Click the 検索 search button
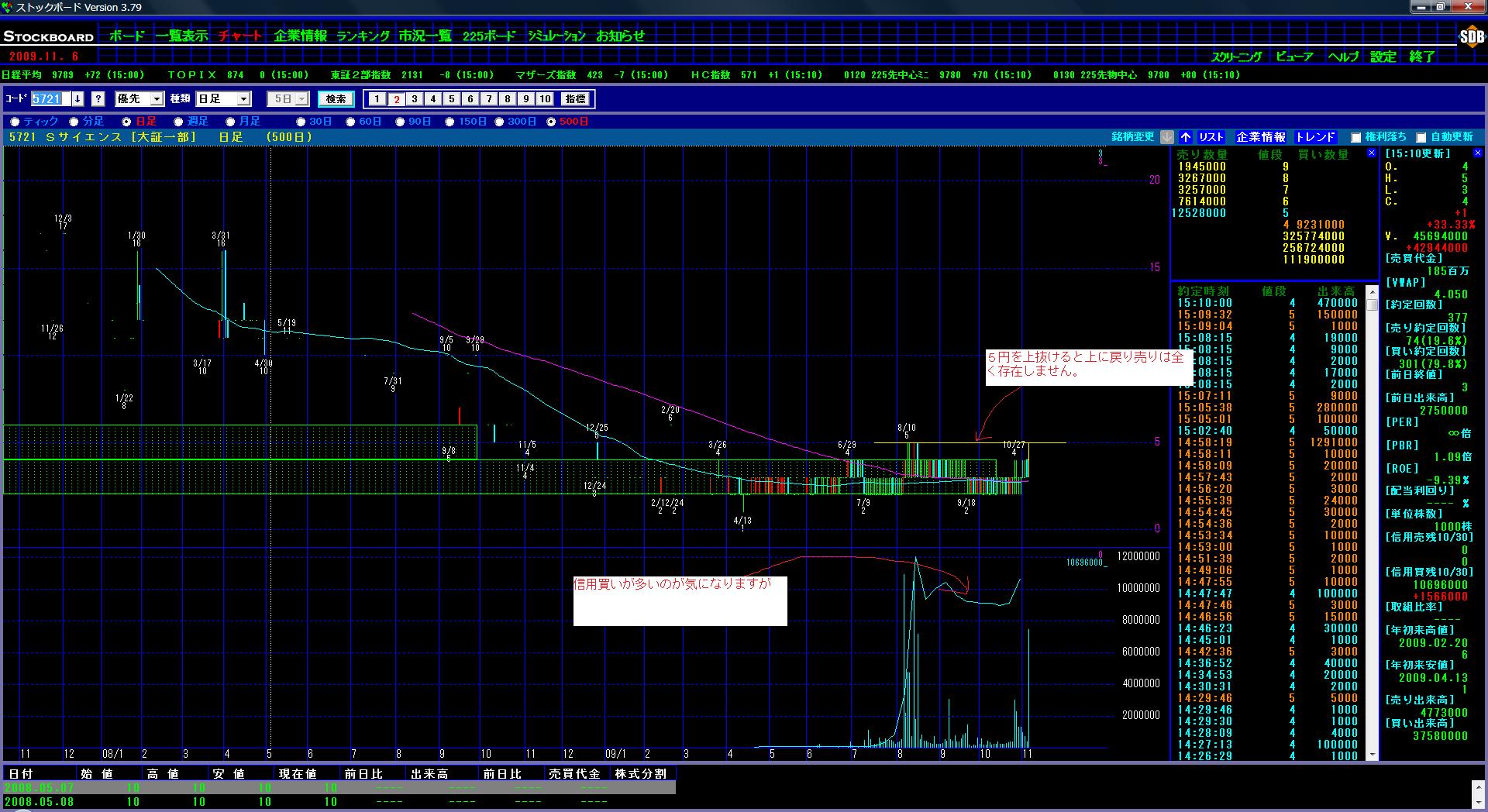This screenshot has width=1488, height=812. [336, 99]
